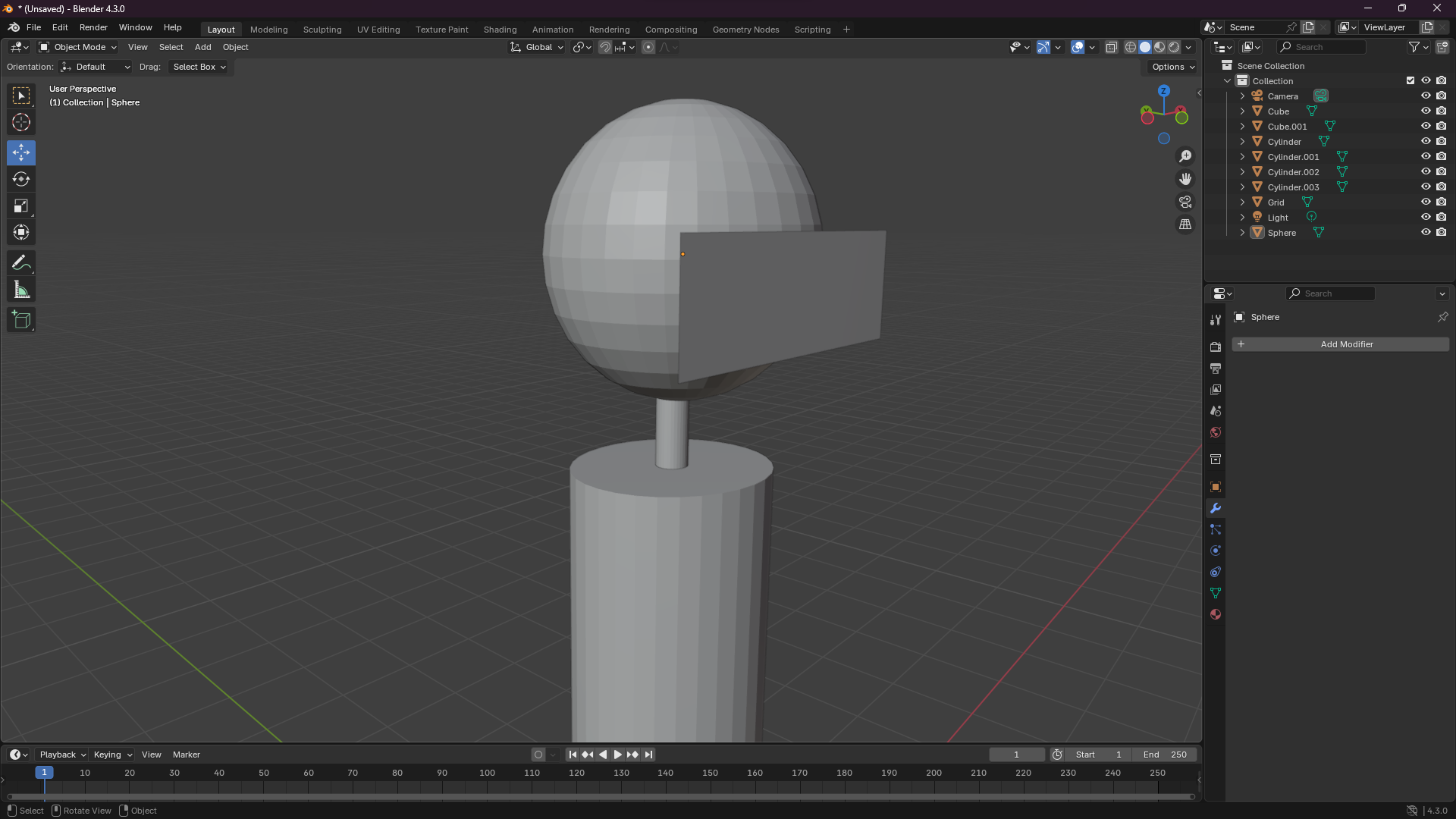Screen dimensions: 1456x819
Task: Click the Add Cube tool icon
Action: pyautogui.click(x=21, y=320)
